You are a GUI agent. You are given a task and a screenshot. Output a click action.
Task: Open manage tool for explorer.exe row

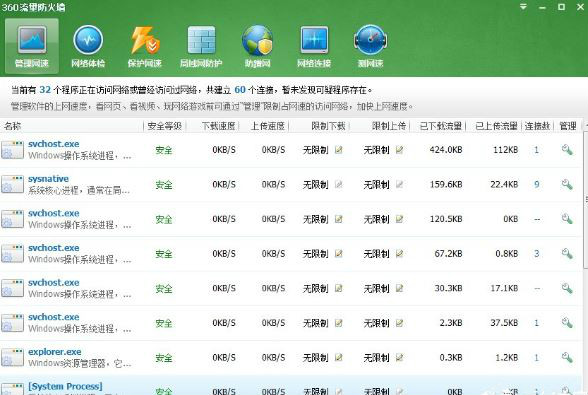tap(567, 357)
